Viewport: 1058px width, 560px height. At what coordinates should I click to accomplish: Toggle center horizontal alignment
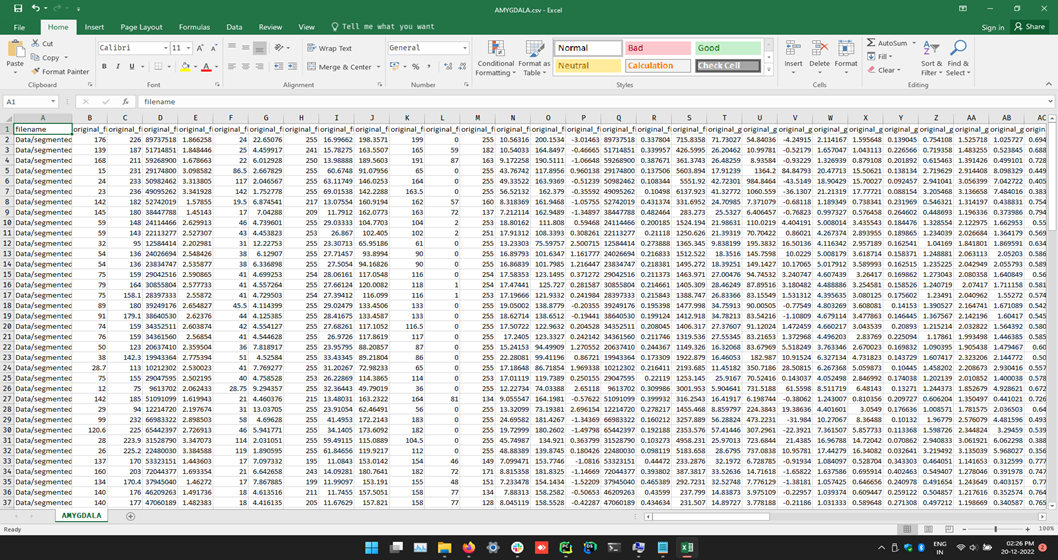246,67
